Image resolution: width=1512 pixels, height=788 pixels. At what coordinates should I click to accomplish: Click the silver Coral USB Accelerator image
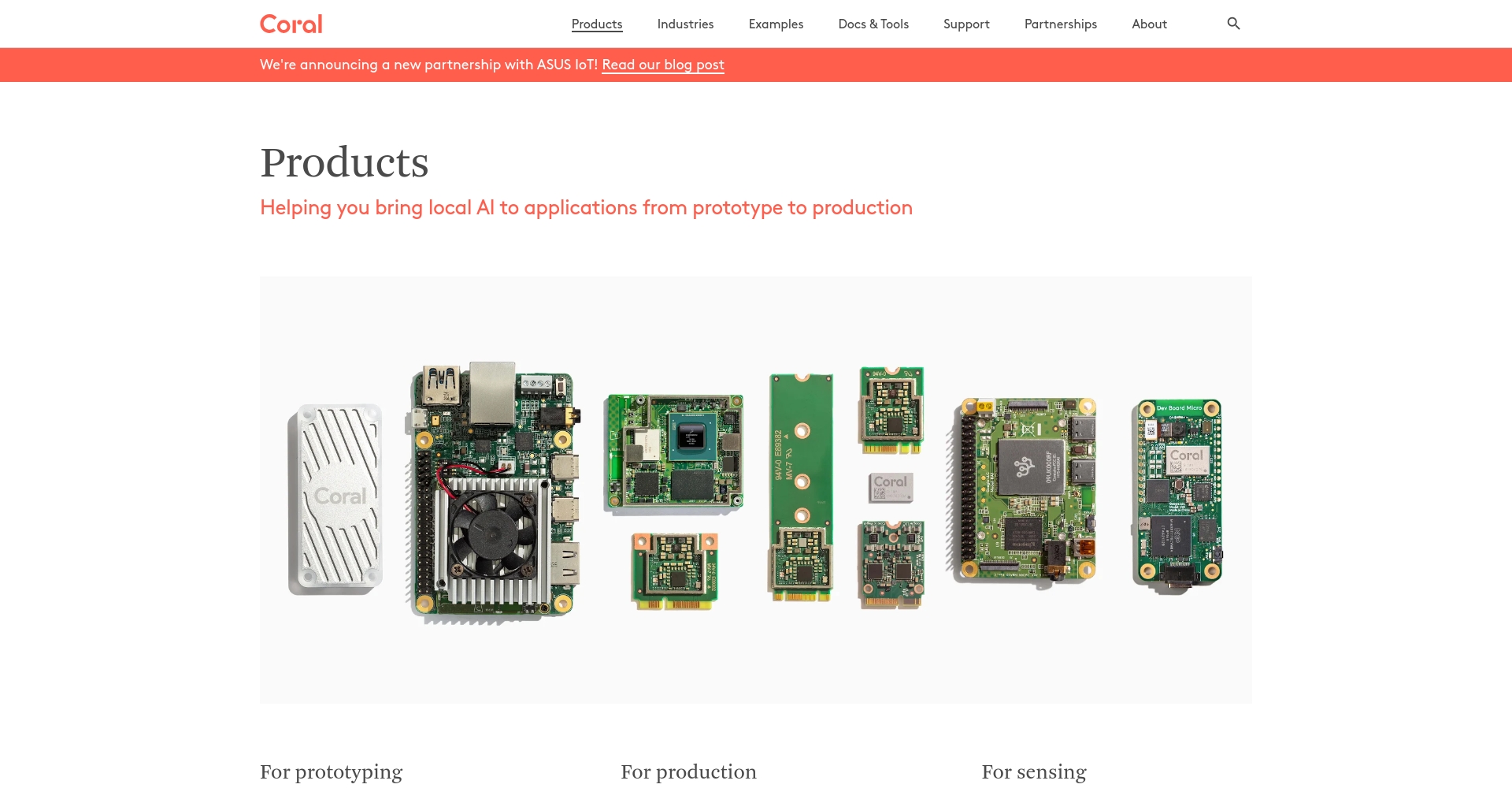coord(335,500)
